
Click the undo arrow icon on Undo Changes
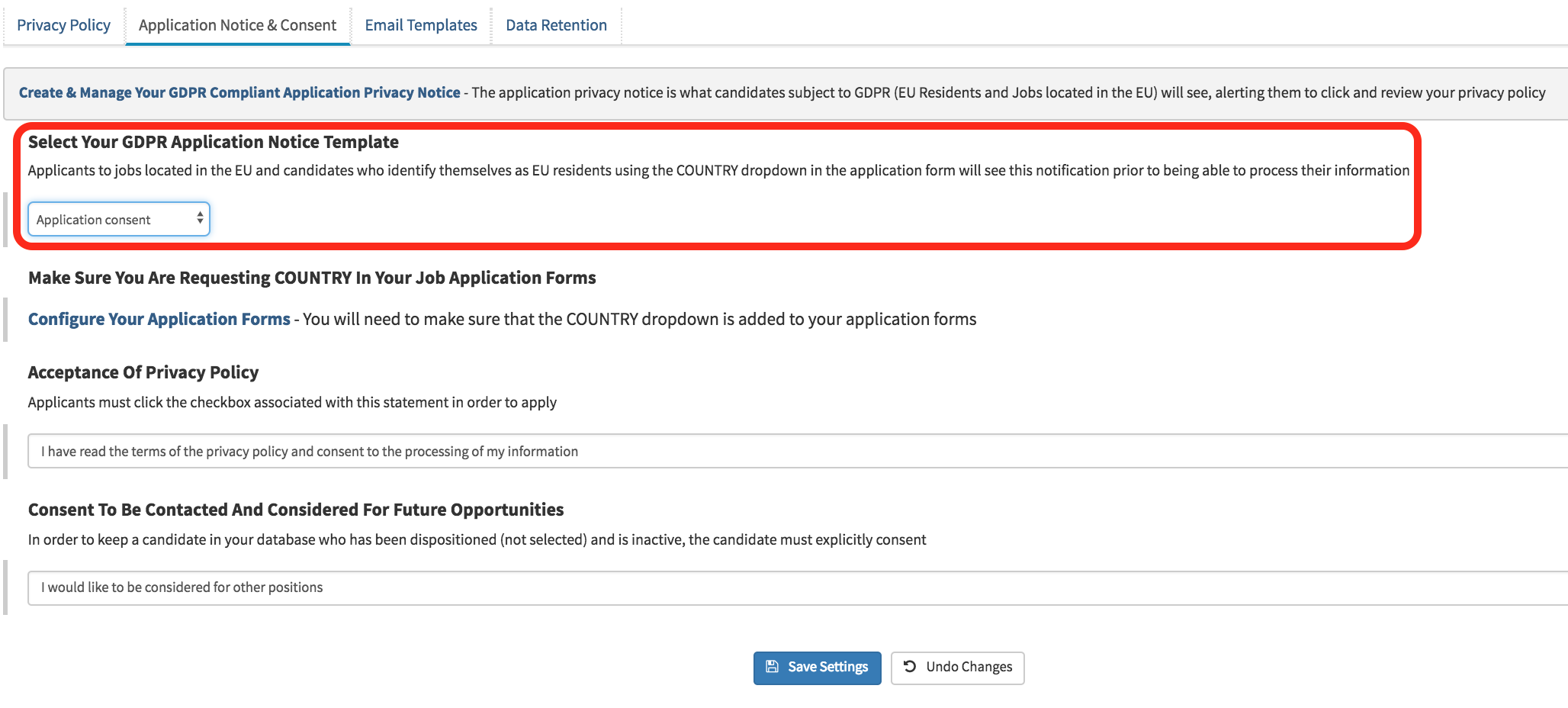[x=908, y=667]
